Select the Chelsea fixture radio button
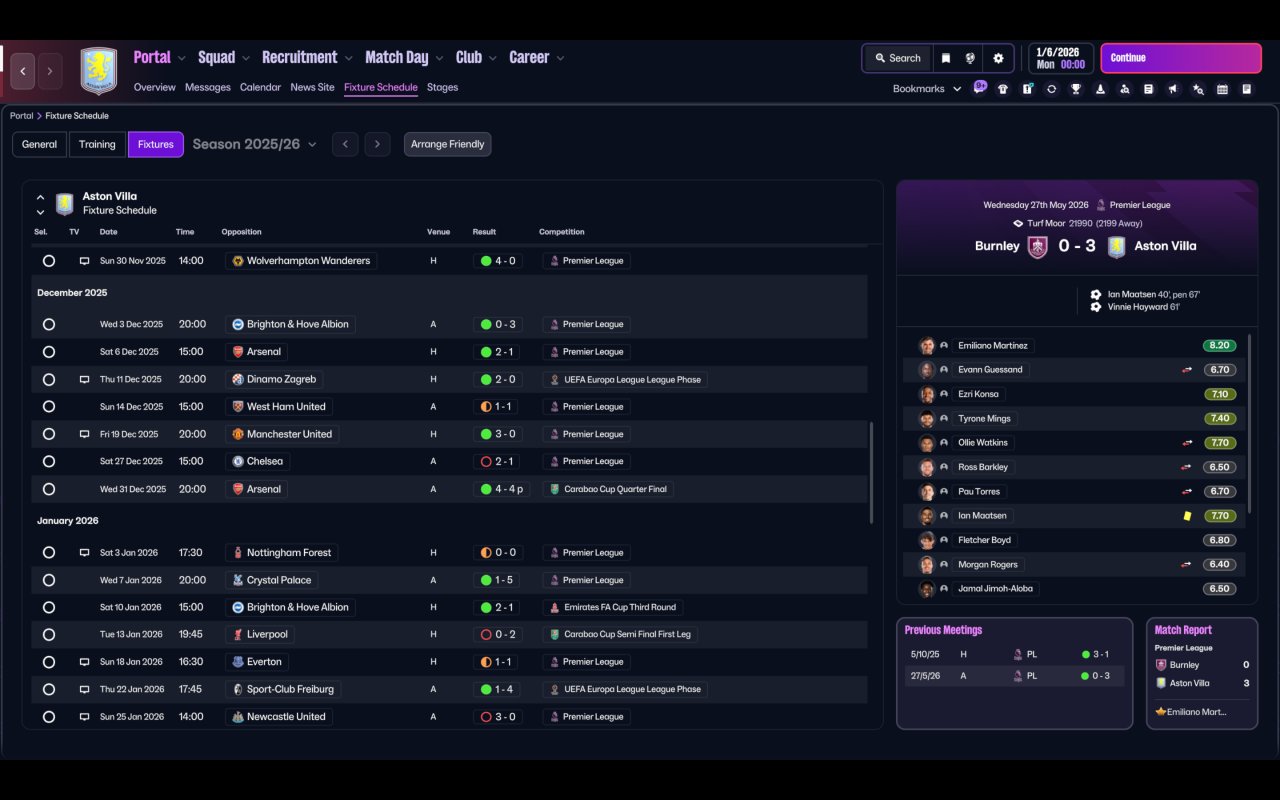Viewport: 1280px width, 800px height. tap(49, 462)
